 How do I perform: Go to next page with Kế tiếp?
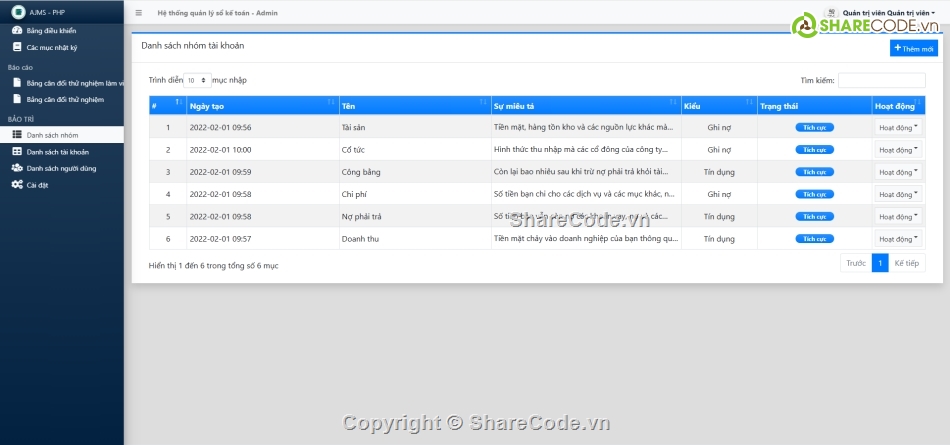point(907,264)
